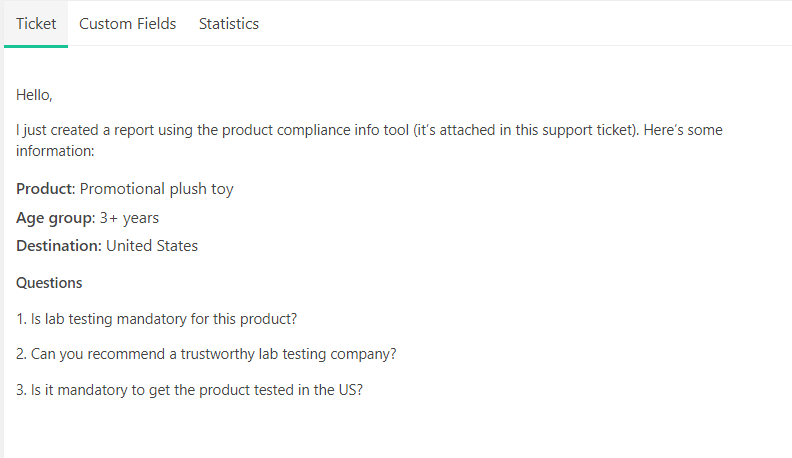Click the bold "Destination:" label
The image size is (792, 458).
[x=59, y=246]
